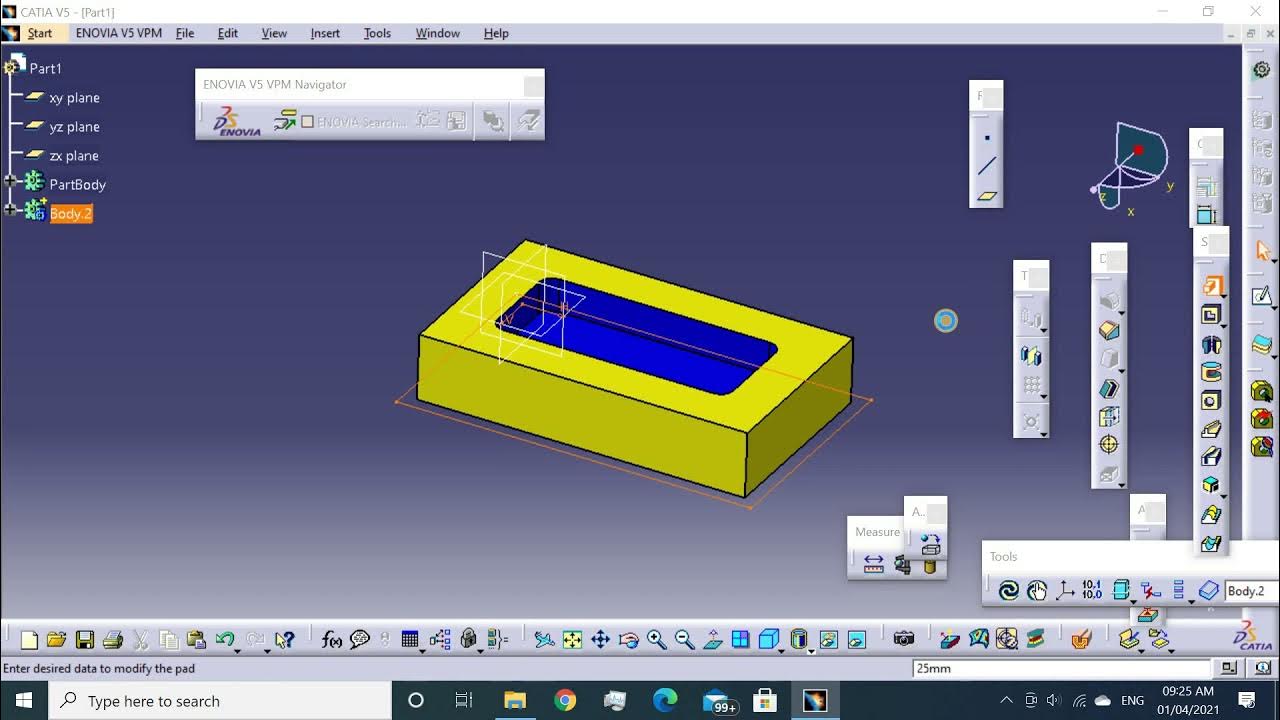The image size is (1280, 720).
Task: Select the Part1 root node
Action: pyautogui.click(x=45, y=68)
